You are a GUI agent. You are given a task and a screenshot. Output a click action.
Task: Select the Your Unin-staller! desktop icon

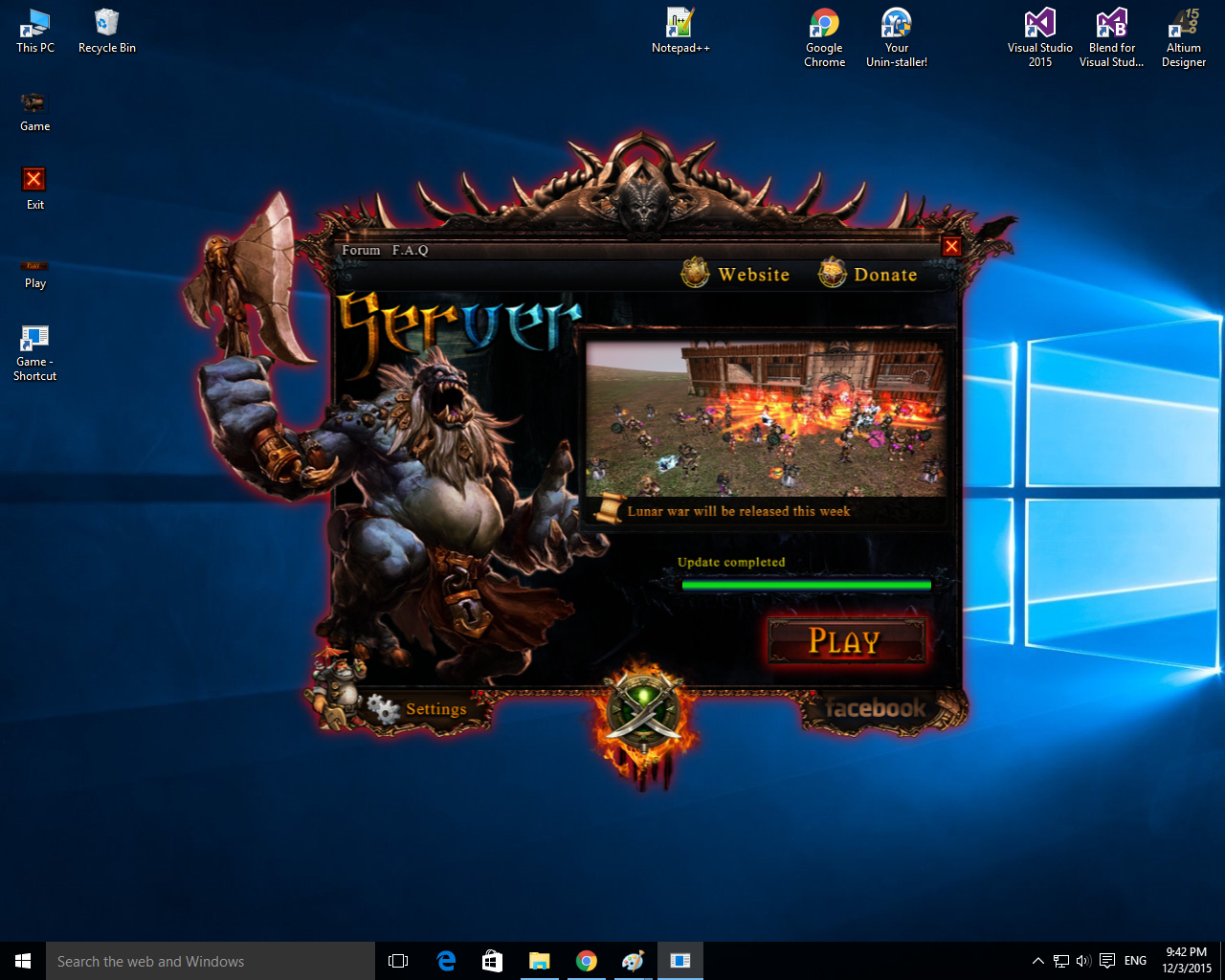pos(897,38)
